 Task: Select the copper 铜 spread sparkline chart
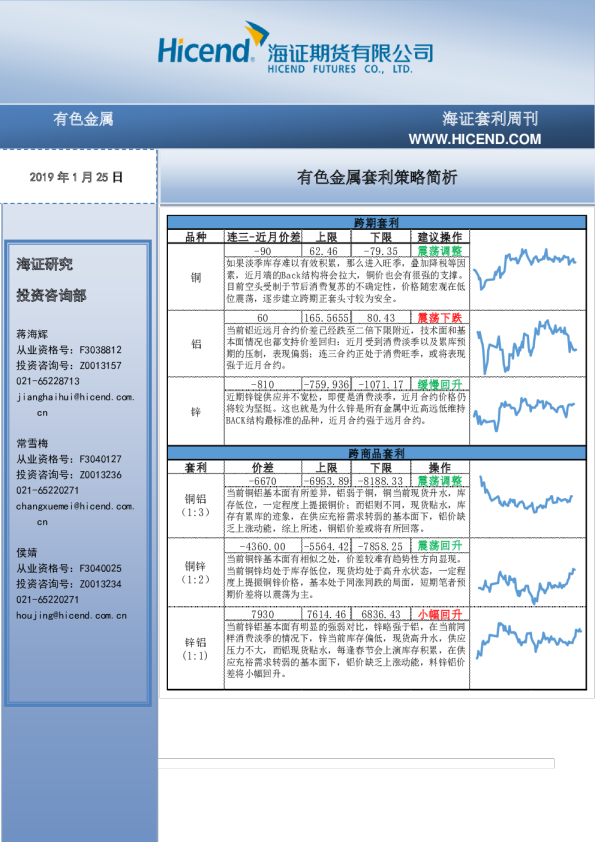525,268
